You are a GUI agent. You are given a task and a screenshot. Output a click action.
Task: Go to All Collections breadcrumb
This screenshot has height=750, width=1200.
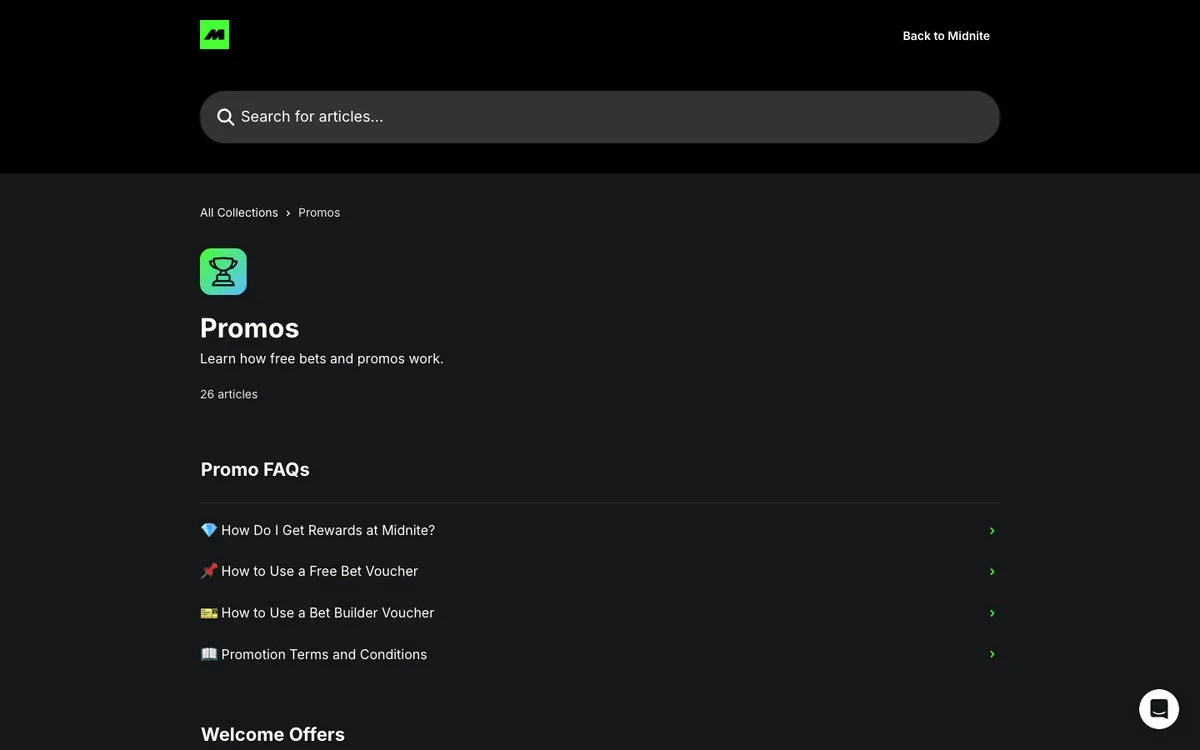239,213
